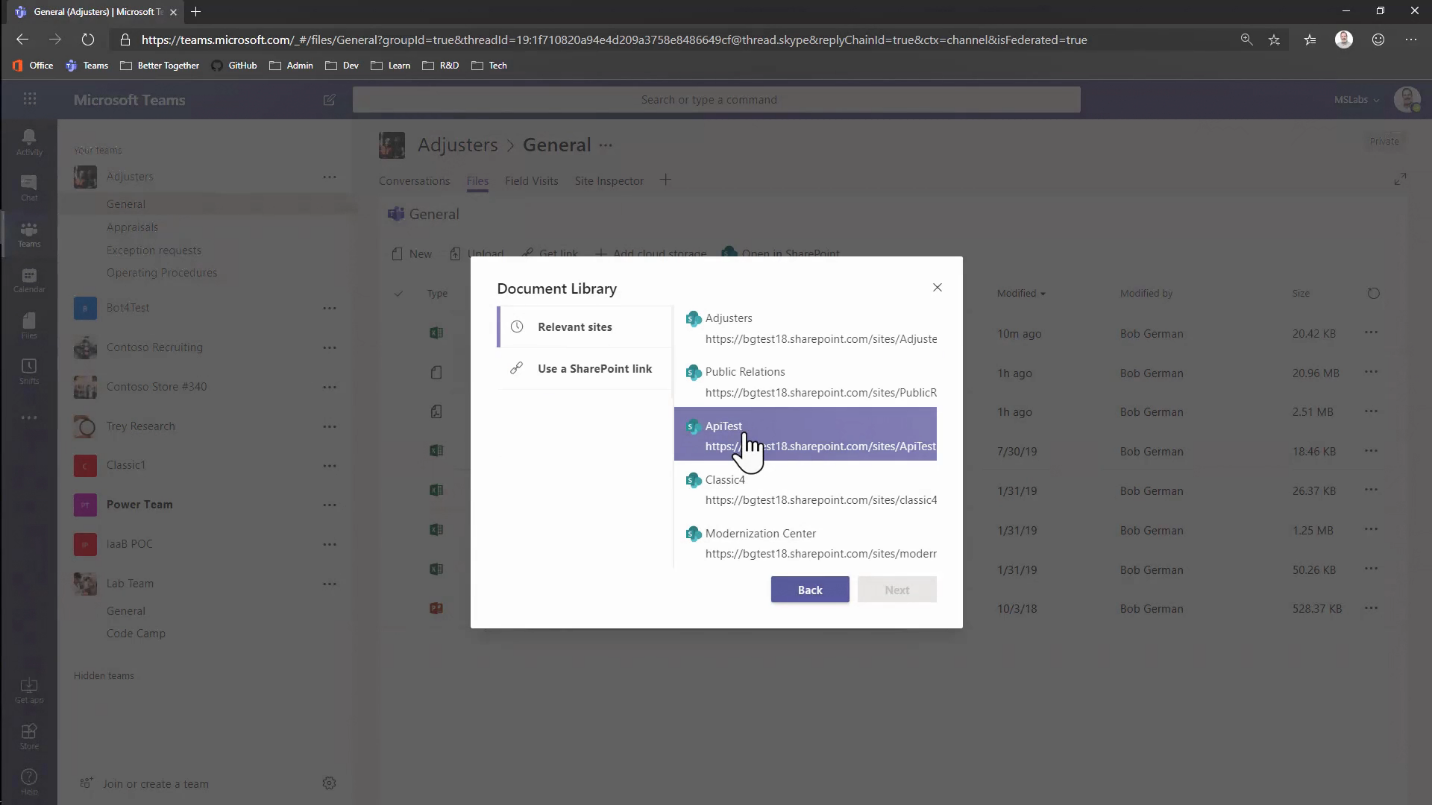The width and height of the screenshot is (1432, 805).
Task: Open IaaB POC team more options
Action: point(329,545)
